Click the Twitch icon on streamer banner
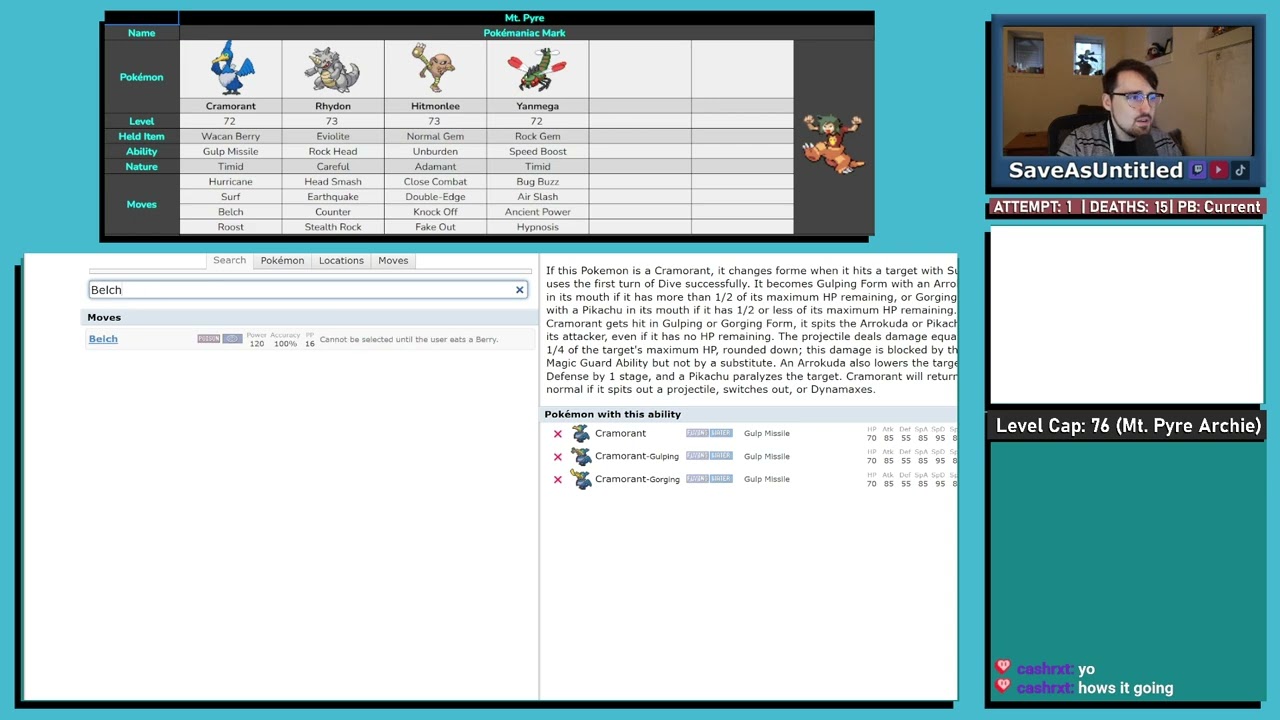 [1197, 170]
